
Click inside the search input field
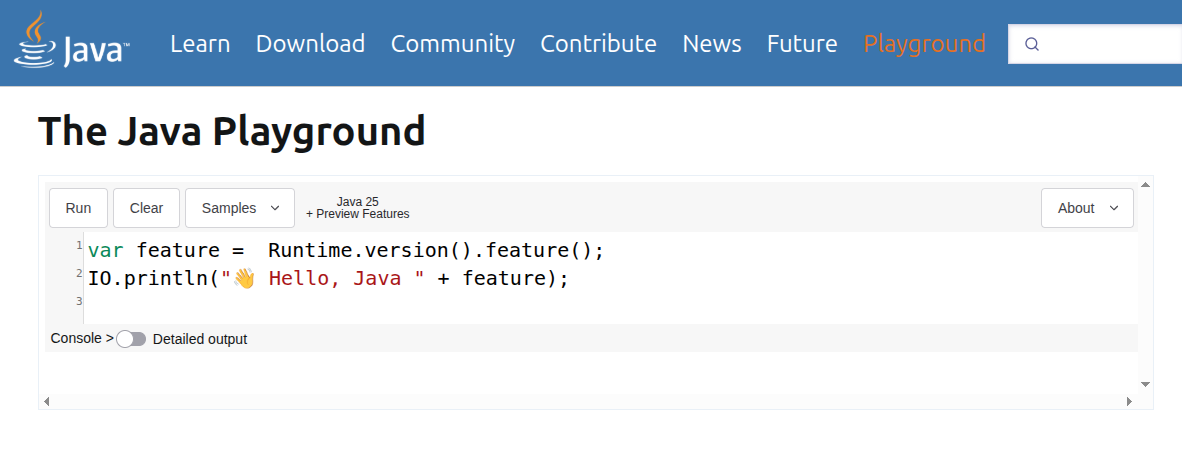(1110, 44)
